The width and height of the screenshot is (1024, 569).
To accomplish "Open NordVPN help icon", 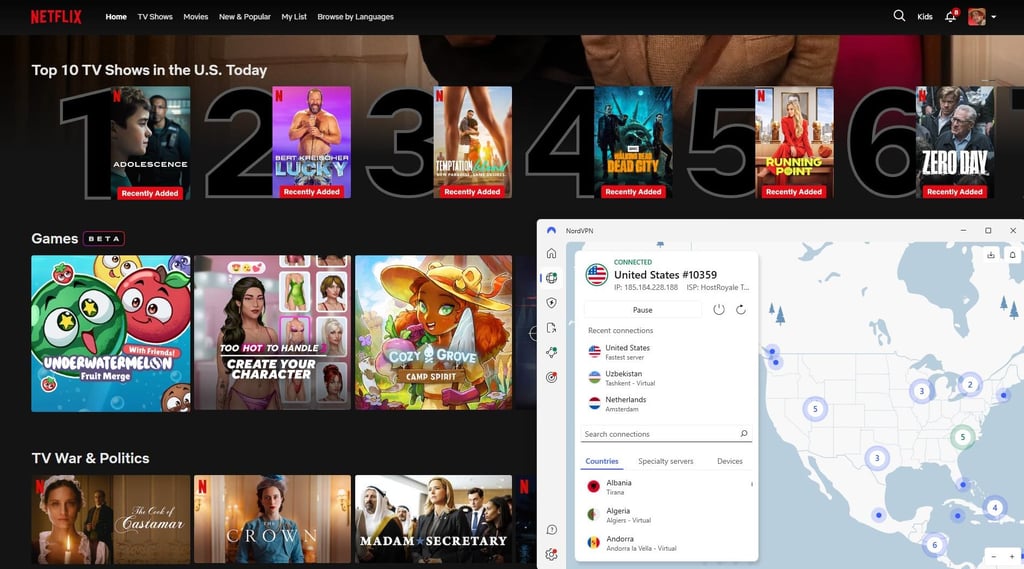I will point(551,530).
